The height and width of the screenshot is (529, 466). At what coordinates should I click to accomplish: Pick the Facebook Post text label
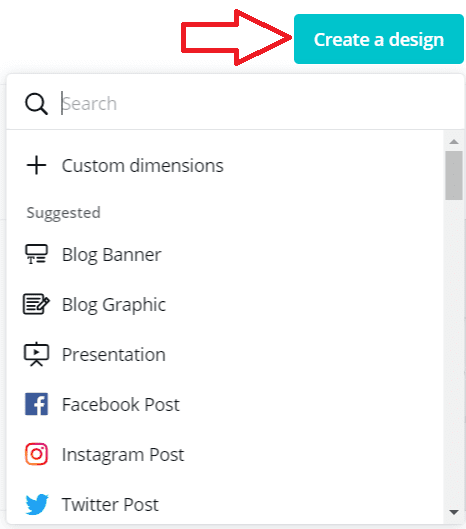[x=121, y=405]
